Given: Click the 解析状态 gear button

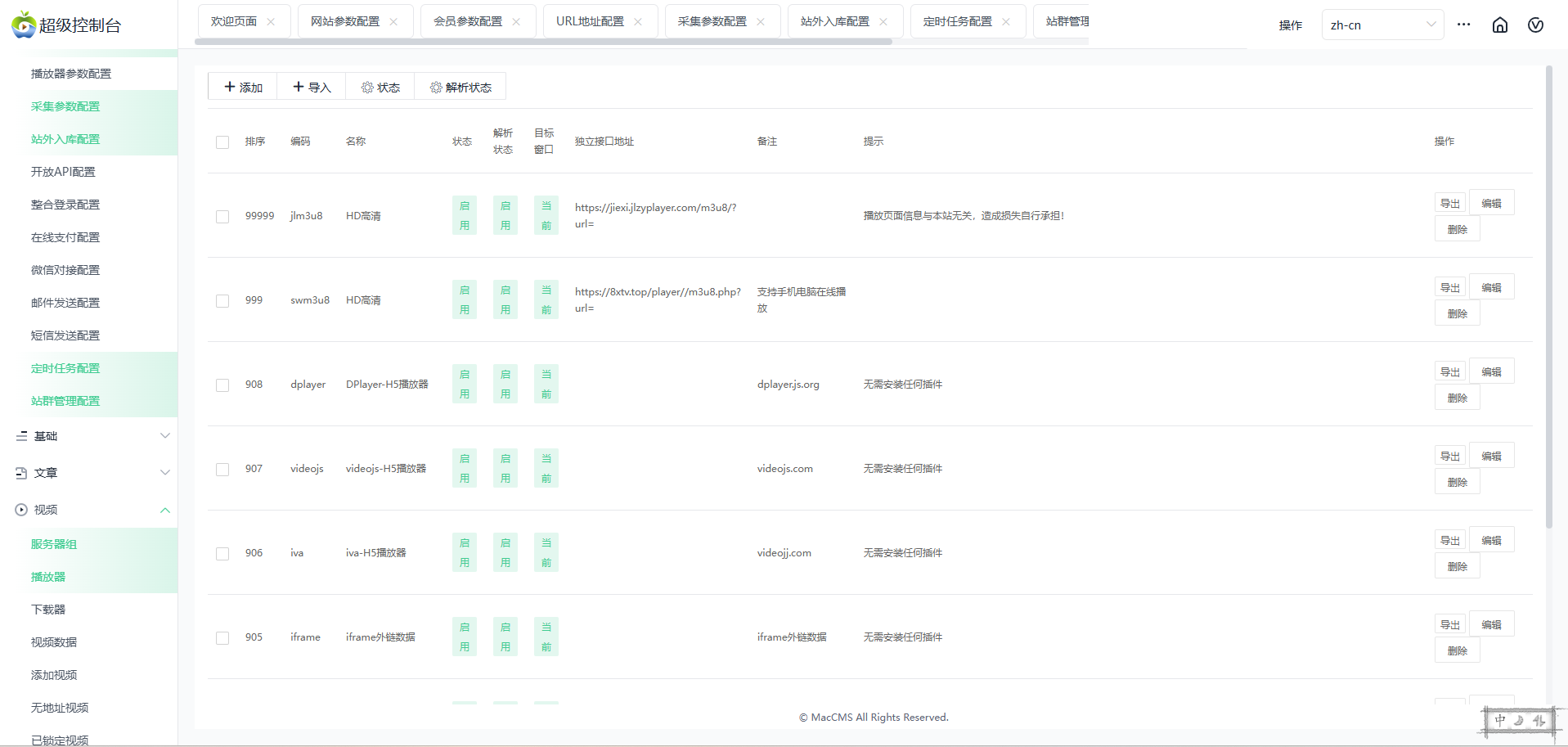Looking at the screenshot, I should coord(461,88).
